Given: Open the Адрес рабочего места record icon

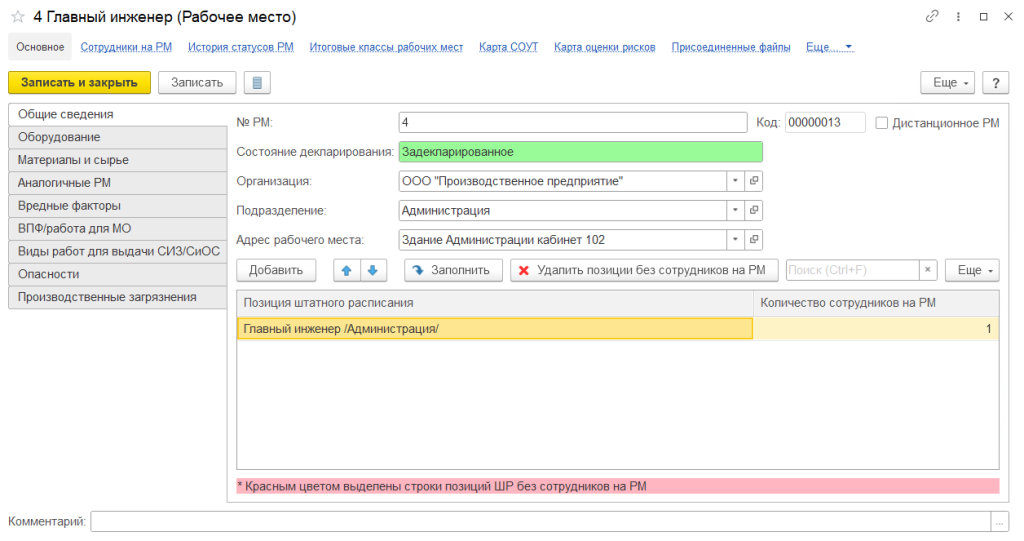Looking at the screenshot, I should (755, 240).
